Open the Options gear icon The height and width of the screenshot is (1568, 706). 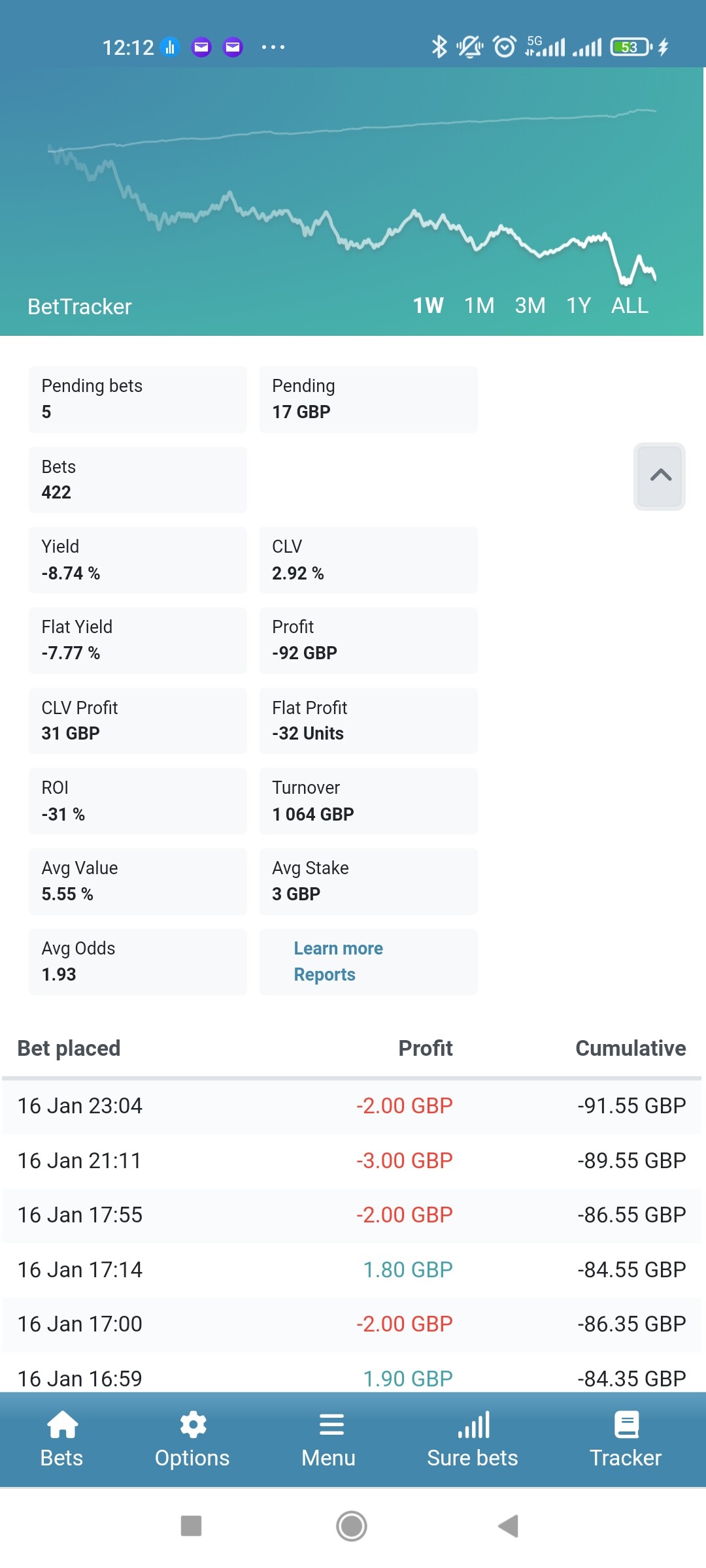coord(193,1425)
